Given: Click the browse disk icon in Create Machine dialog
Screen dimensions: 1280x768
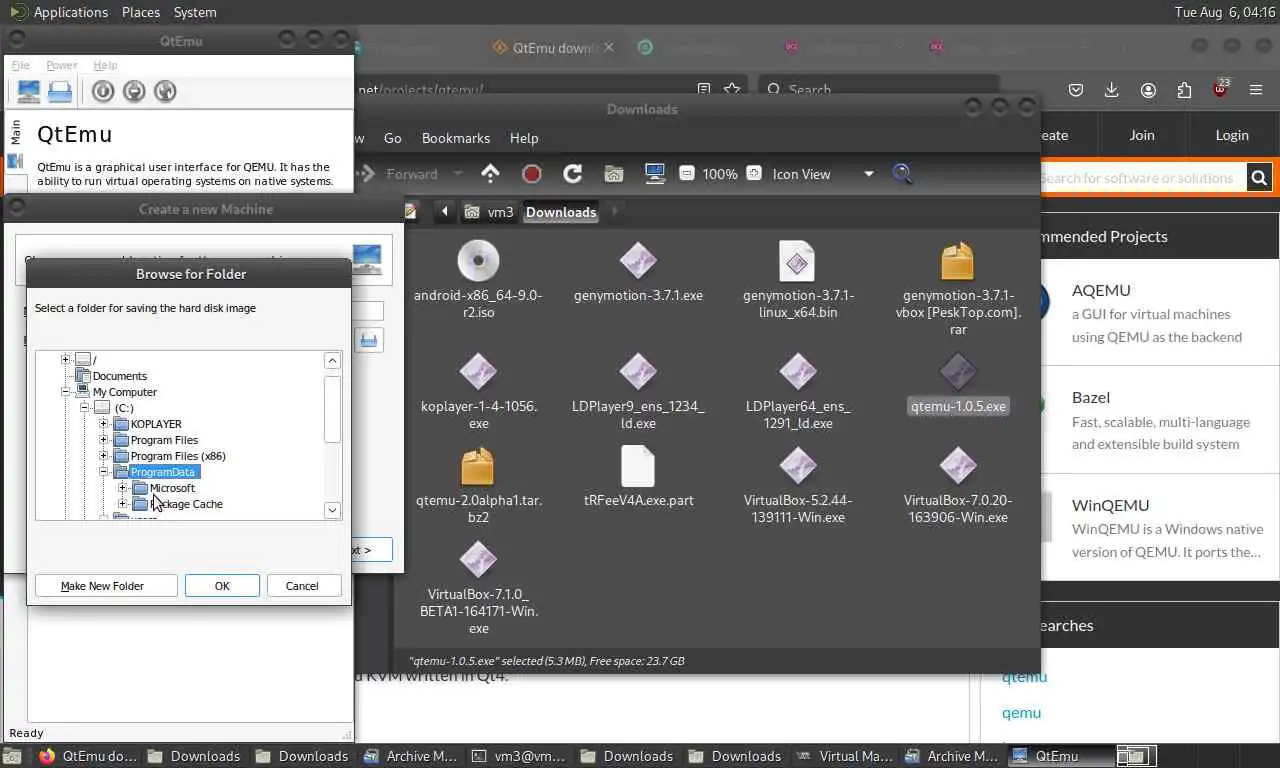Looking at the screenshot, I should pyautogui.click(x=369, y=340).
